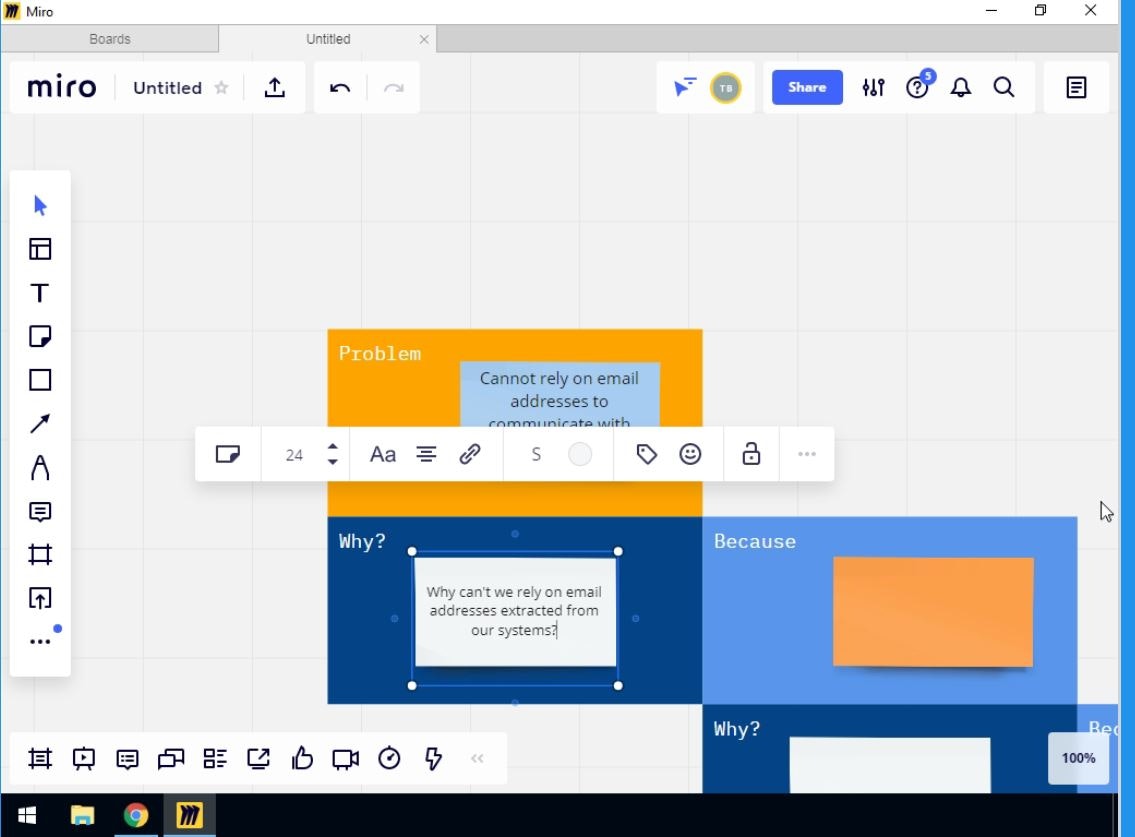
Task: Click the Problem frame heading
Action: coord(380,353)
